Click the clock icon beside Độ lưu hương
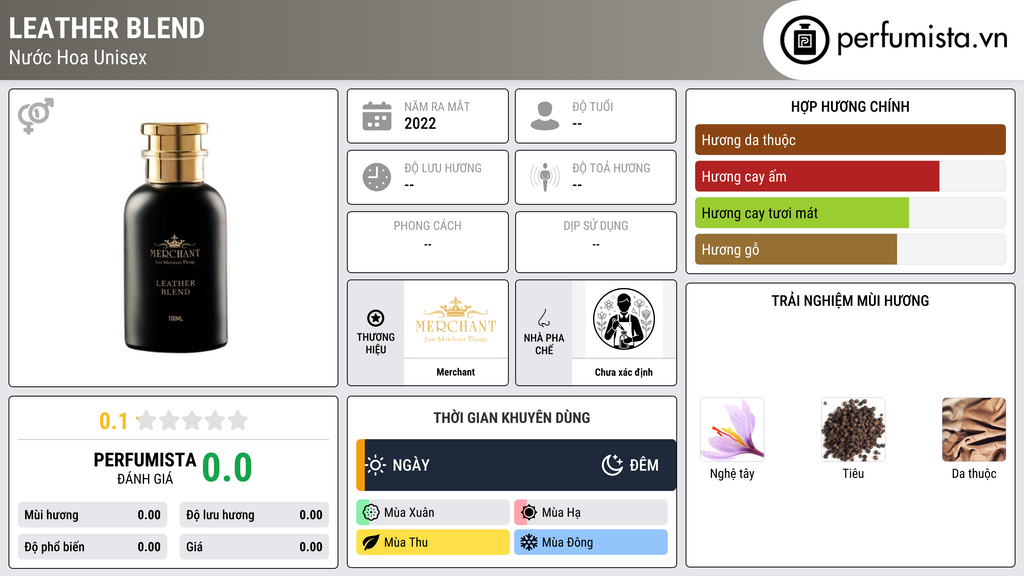 [x=377, y=177]
